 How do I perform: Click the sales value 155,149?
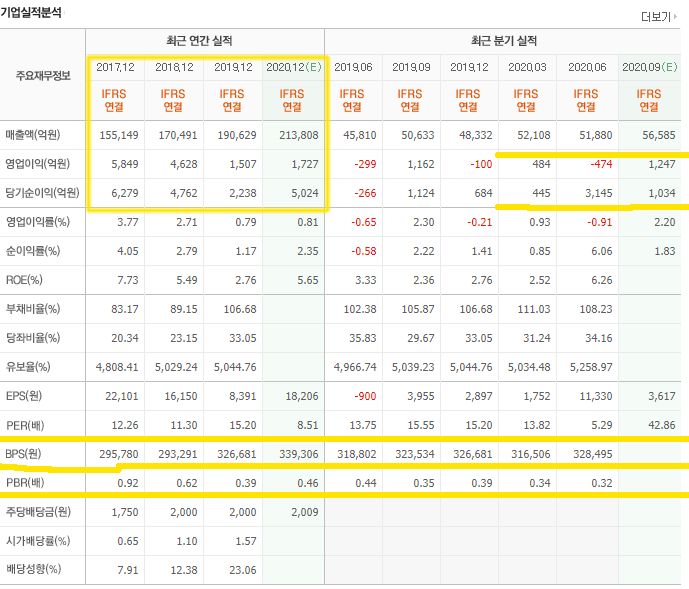tap(119, 135)
